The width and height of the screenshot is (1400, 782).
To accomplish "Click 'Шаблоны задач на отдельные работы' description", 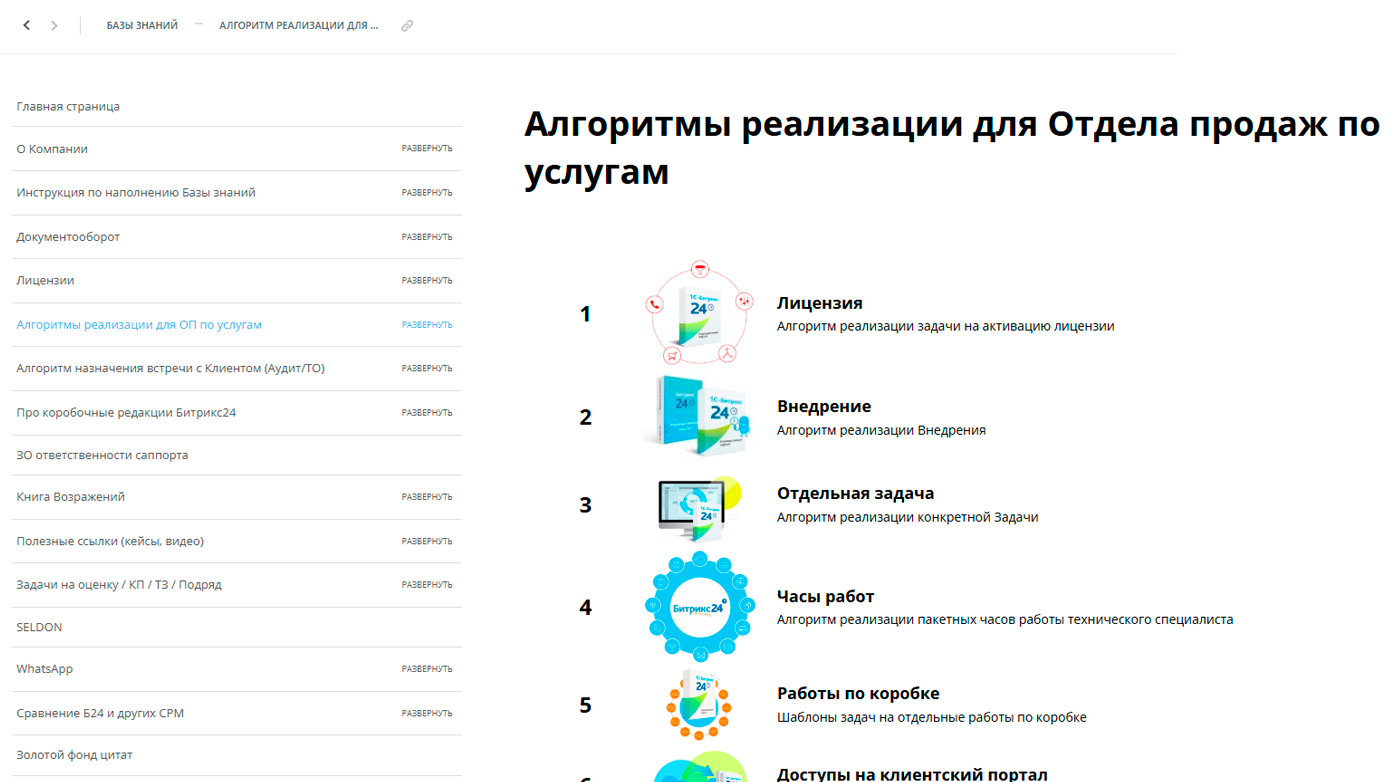I will (932, 717).
